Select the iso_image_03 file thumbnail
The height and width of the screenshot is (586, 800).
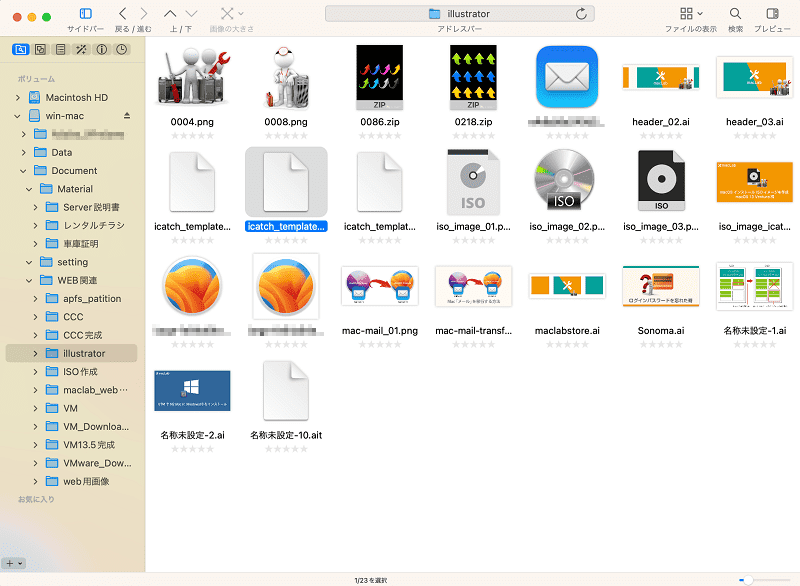[x=661, y=181]
